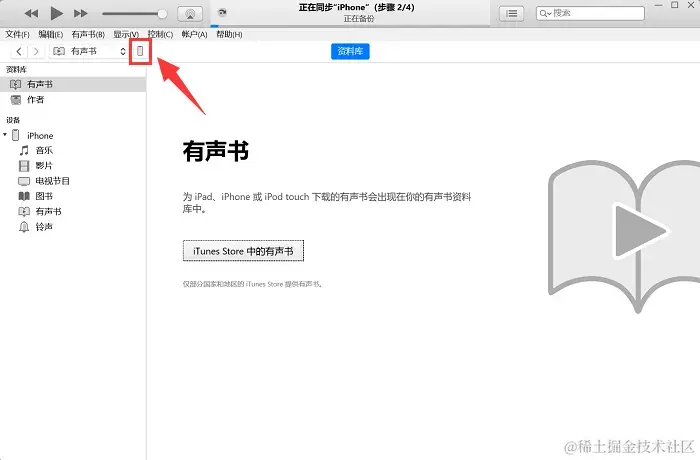Collapse the iPhone device tree triangle
Screen dimensions: 700x460
click(x=5, y=134)
